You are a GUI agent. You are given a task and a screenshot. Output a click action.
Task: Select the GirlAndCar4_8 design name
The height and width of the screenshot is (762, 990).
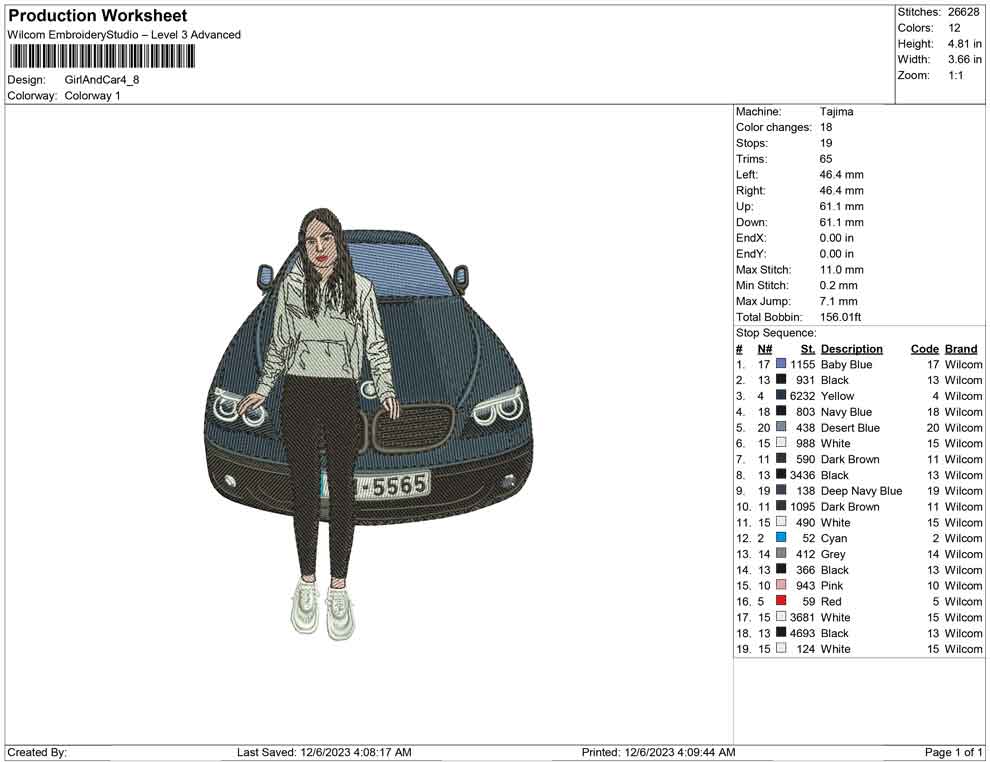pyautogui.click(x=102, y=79)
